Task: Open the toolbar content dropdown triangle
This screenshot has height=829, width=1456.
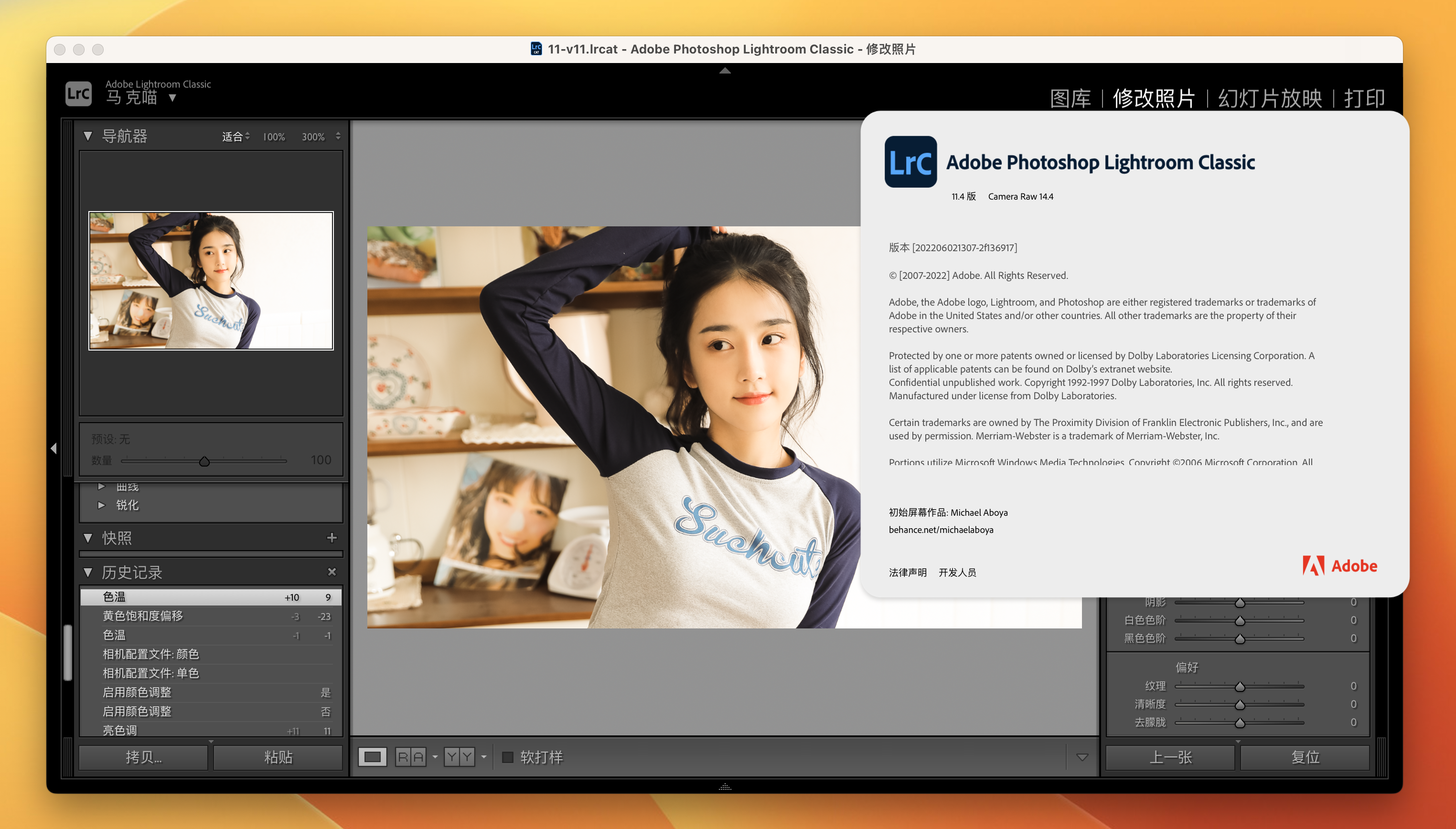Action: coord(1082,757)
